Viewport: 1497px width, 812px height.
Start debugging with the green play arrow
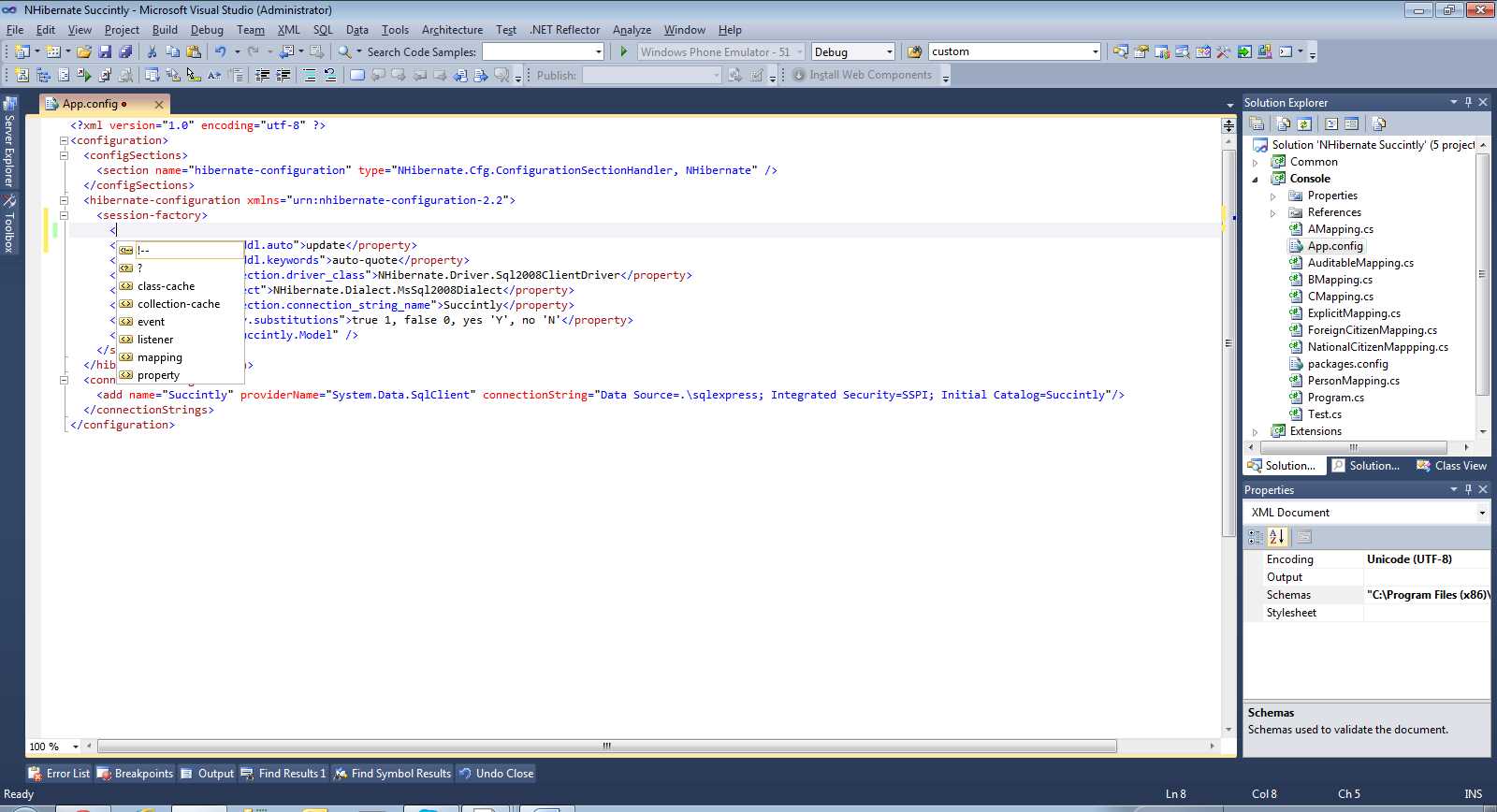point(624,51)
